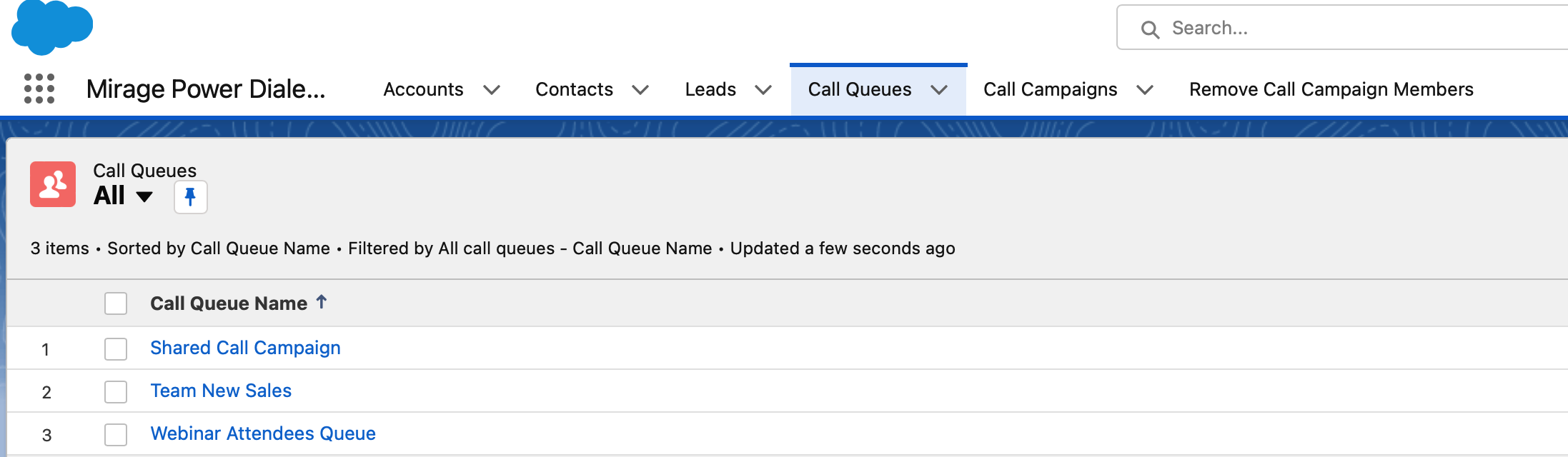The image size is (1568, 457).
Task: Open the Webinar Attendees Queue record
Action: [263, 433]
